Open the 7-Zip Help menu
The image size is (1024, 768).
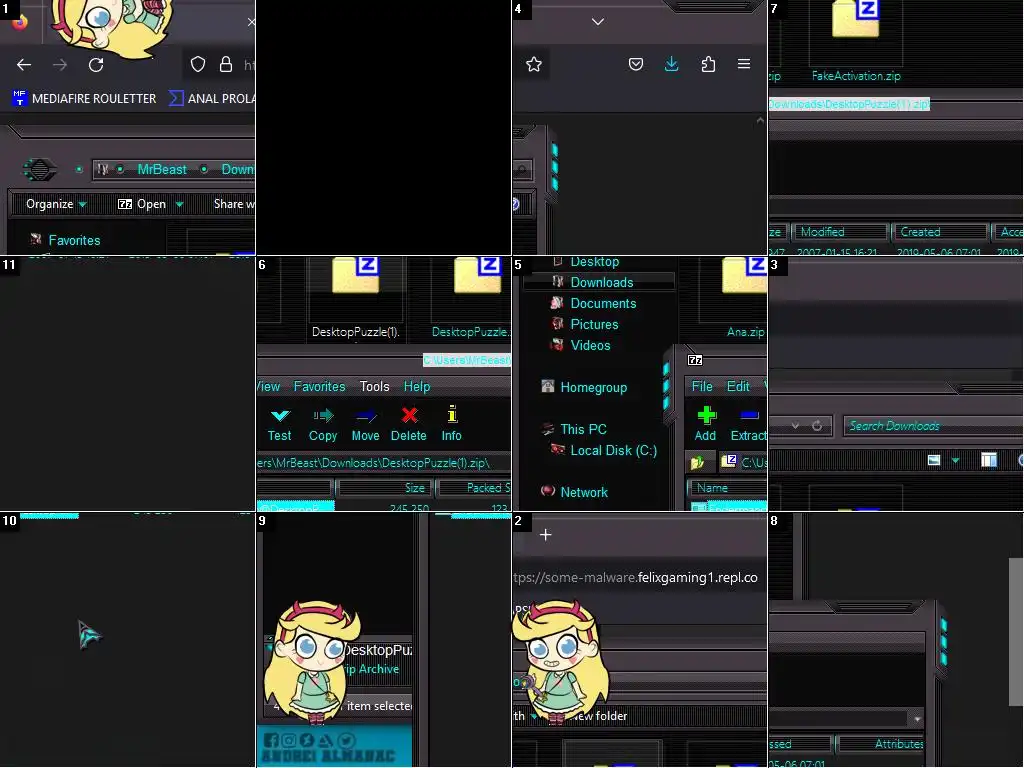click(x=417, y=386)
